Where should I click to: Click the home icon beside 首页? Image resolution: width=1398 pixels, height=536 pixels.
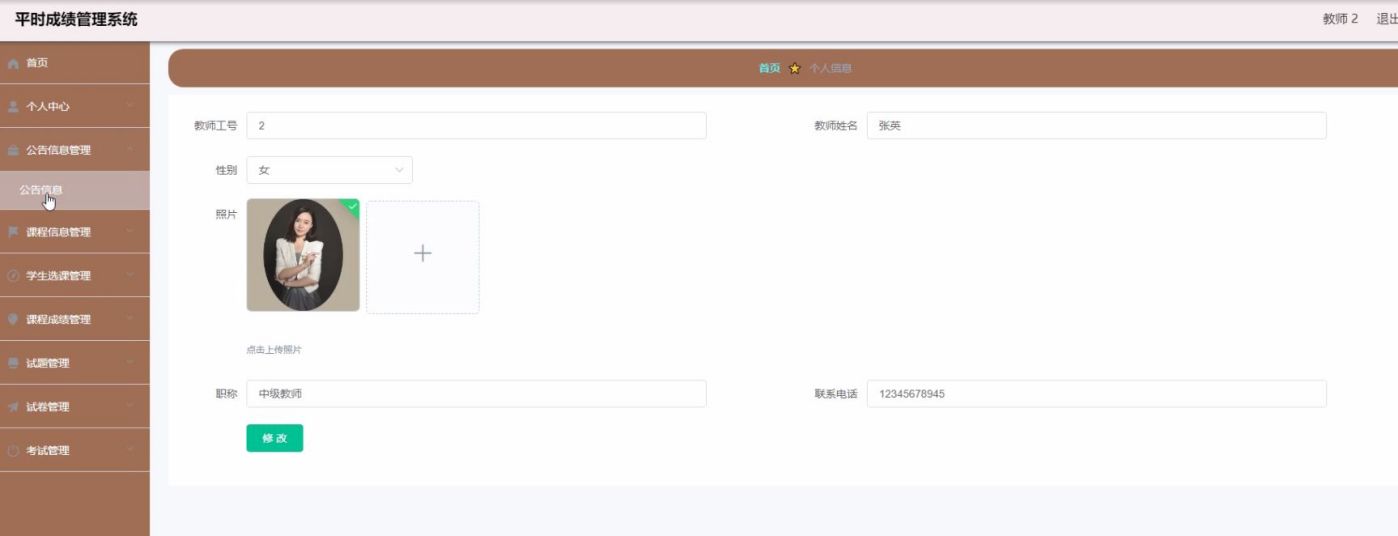(13, 63)
